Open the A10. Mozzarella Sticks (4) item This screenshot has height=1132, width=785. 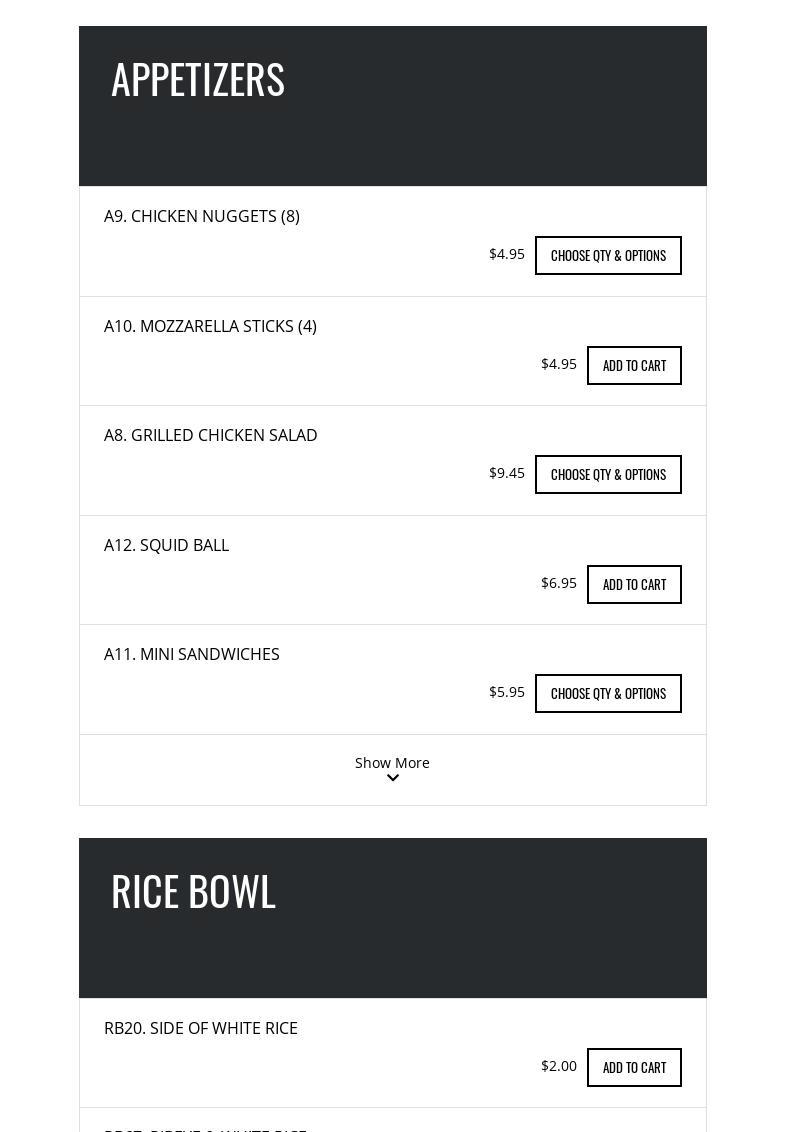[210, 326]
